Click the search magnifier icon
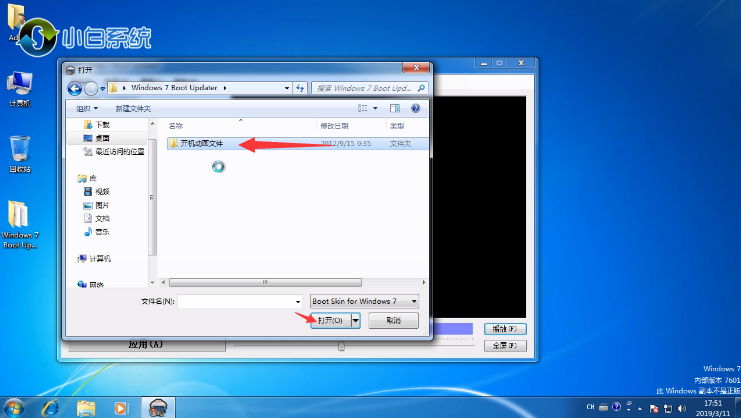This screenshot has width=741, height=418. (421, 88)
